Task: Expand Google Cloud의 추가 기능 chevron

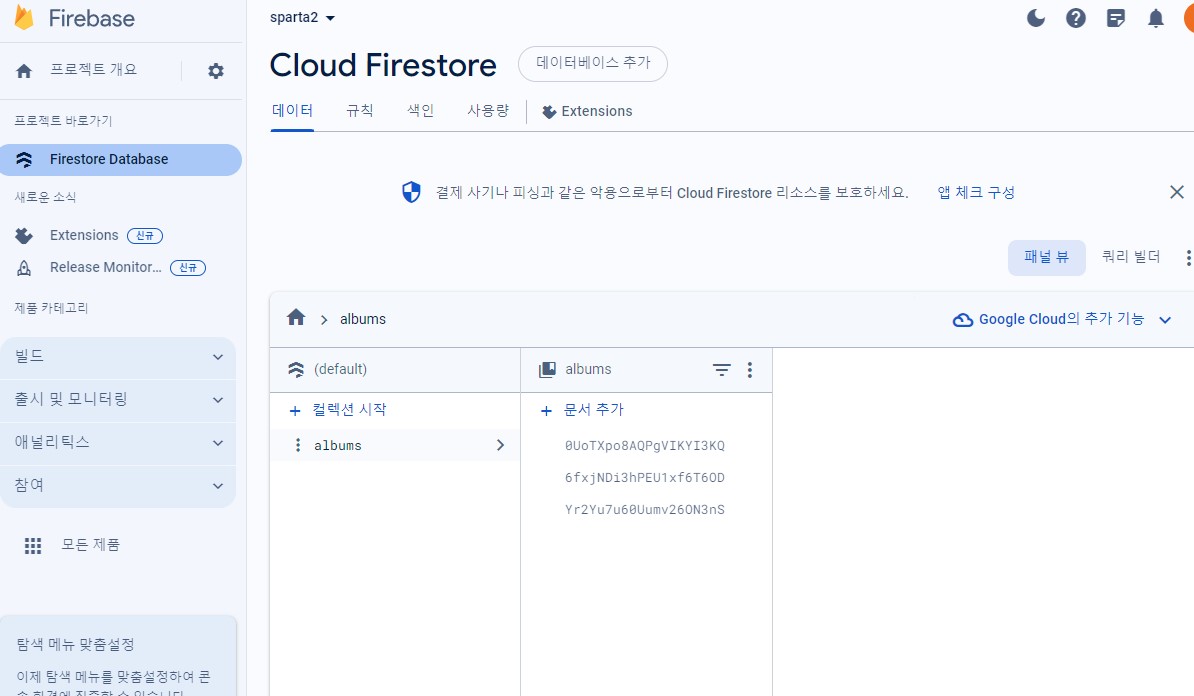Action: (1165, 320)
